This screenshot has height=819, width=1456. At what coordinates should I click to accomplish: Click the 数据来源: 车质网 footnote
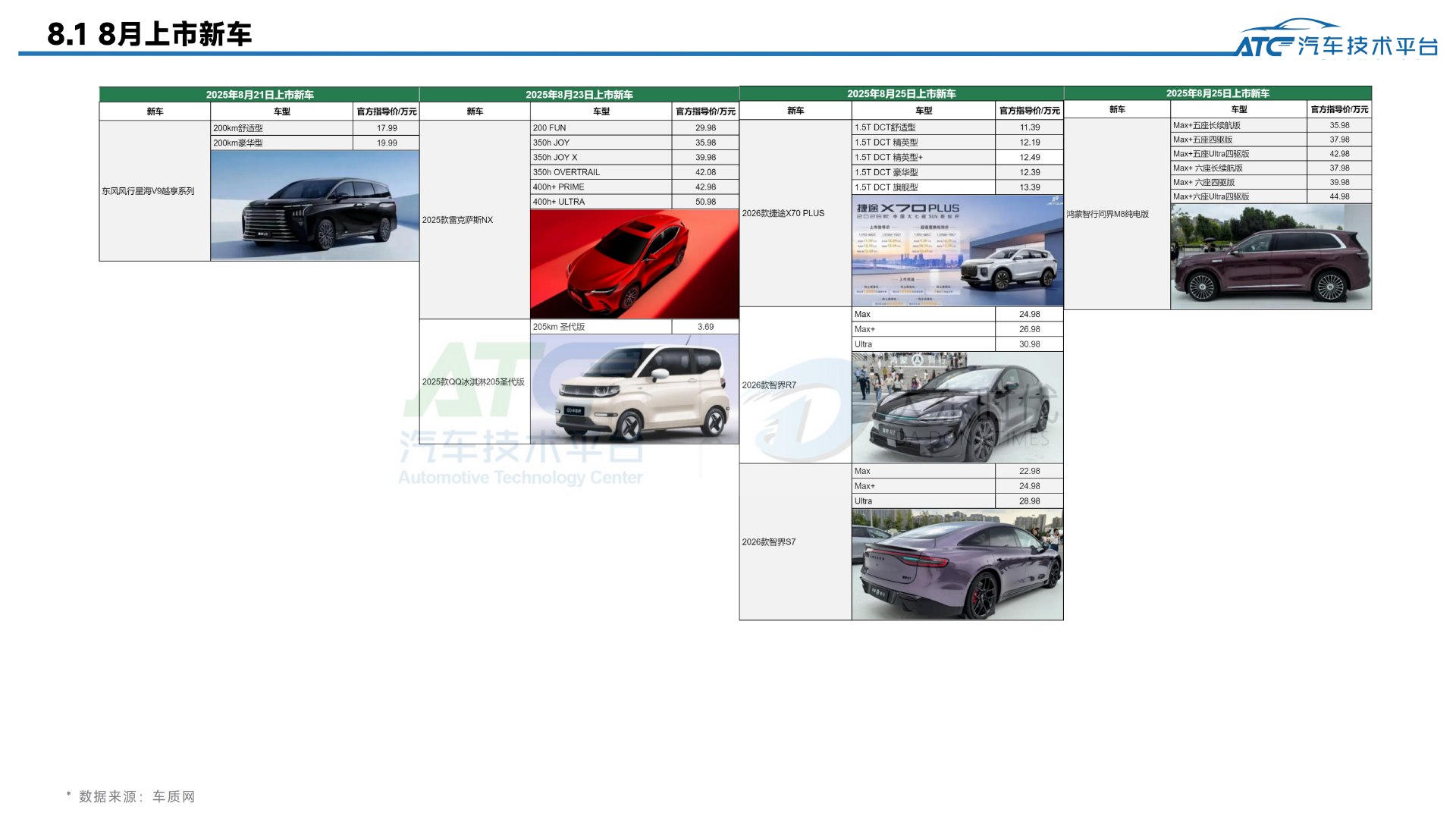pyautogui.click(x=131, y=796)
